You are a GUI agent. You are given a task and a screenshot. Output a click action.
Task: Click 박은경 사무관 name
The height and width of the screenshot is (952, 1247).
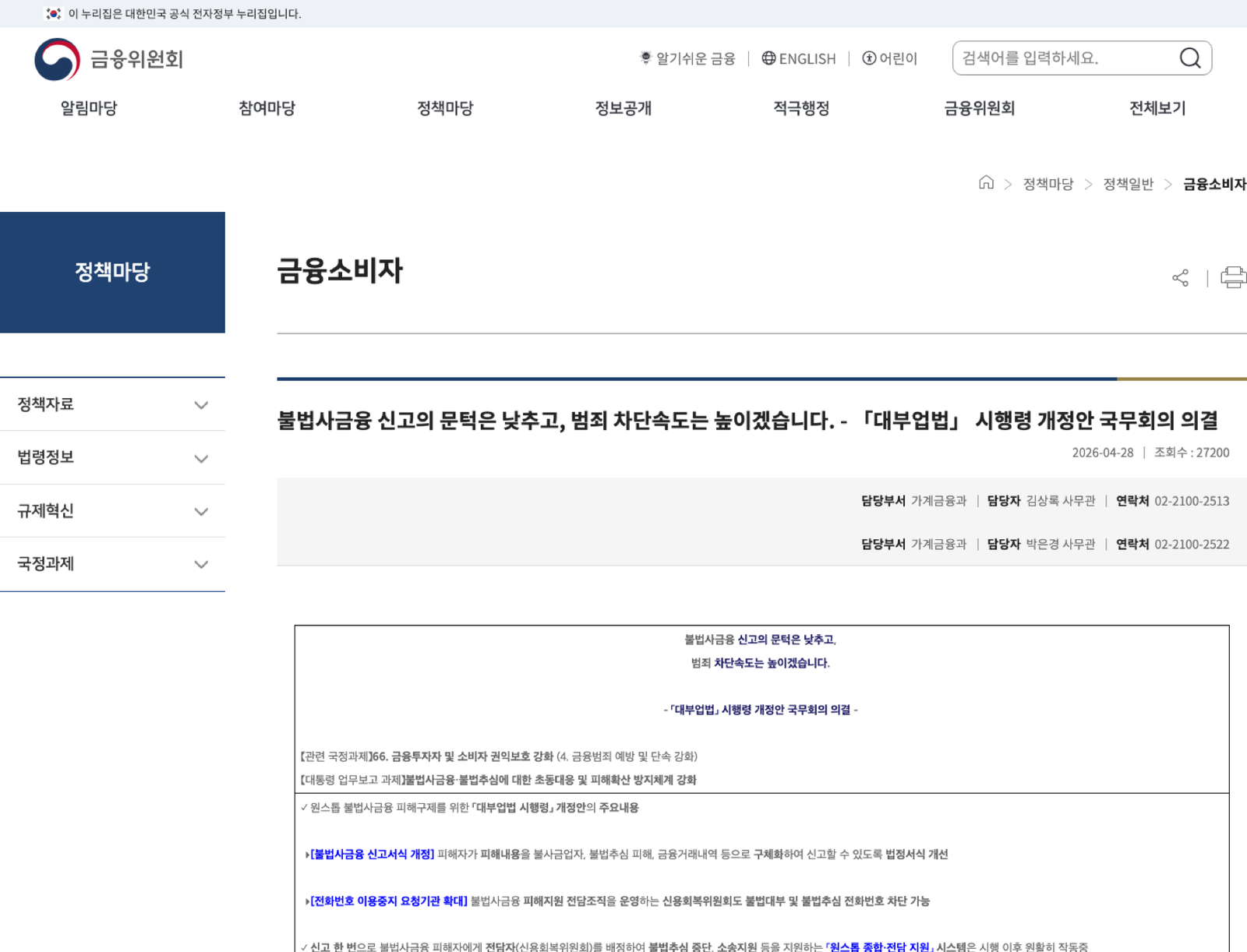click(x=1060, y=545)
